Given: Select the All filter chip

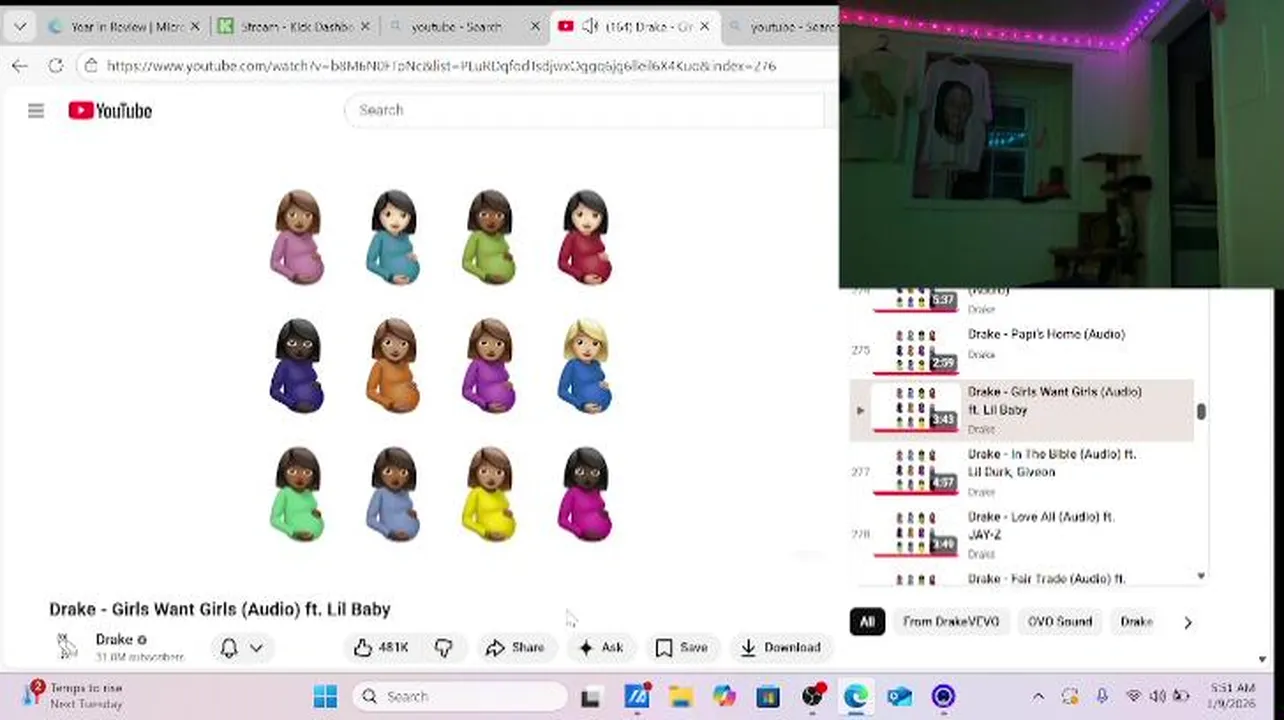Looking at the screenshot, I should click(x=867, y=622).
